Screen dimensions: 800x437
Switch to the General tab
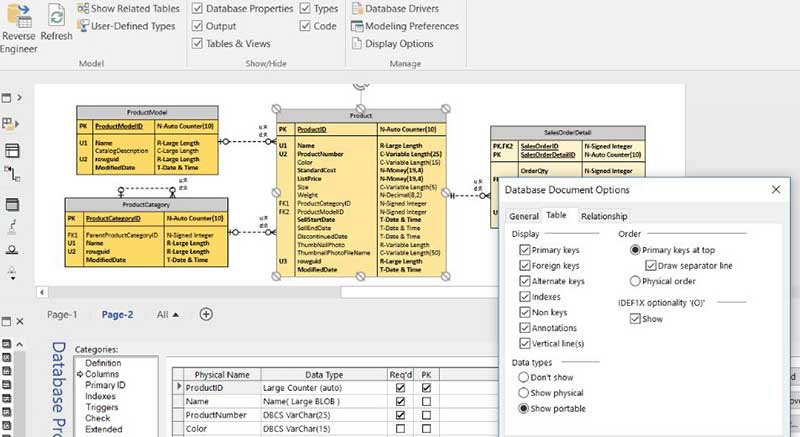click(x=523, y=216)
